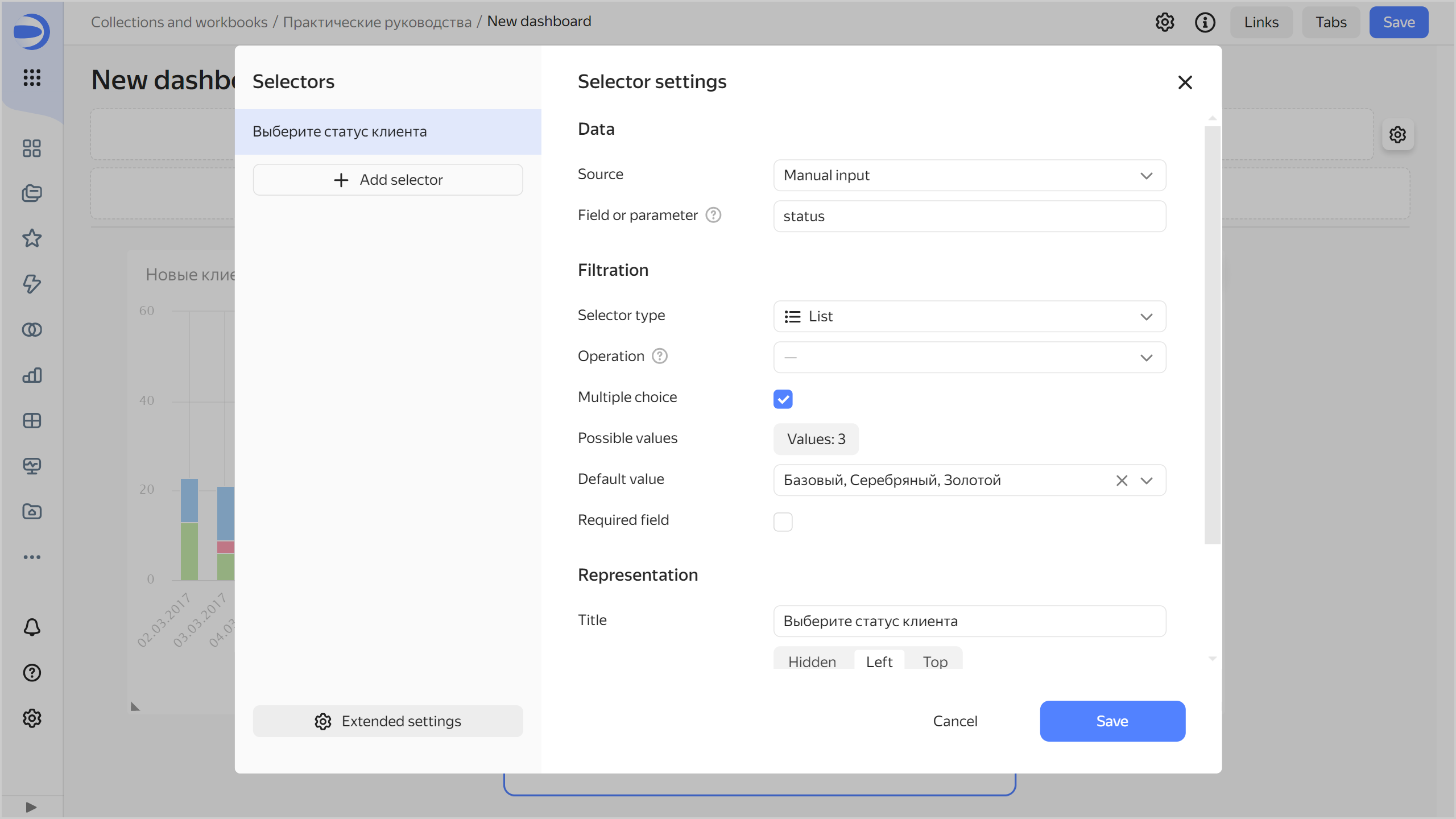The height and width of the screenshot is (819, 1456).
Task: Click the charts bar icon in sidebar
Action: coord(32,375)
